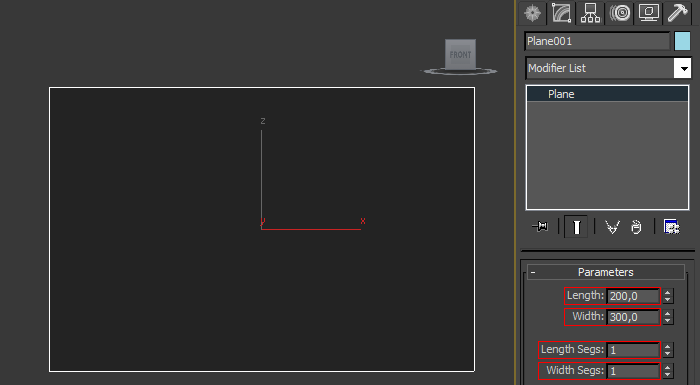The image size is (700, 385).
Task: Click the Width value field
Action: pos(633,317)
